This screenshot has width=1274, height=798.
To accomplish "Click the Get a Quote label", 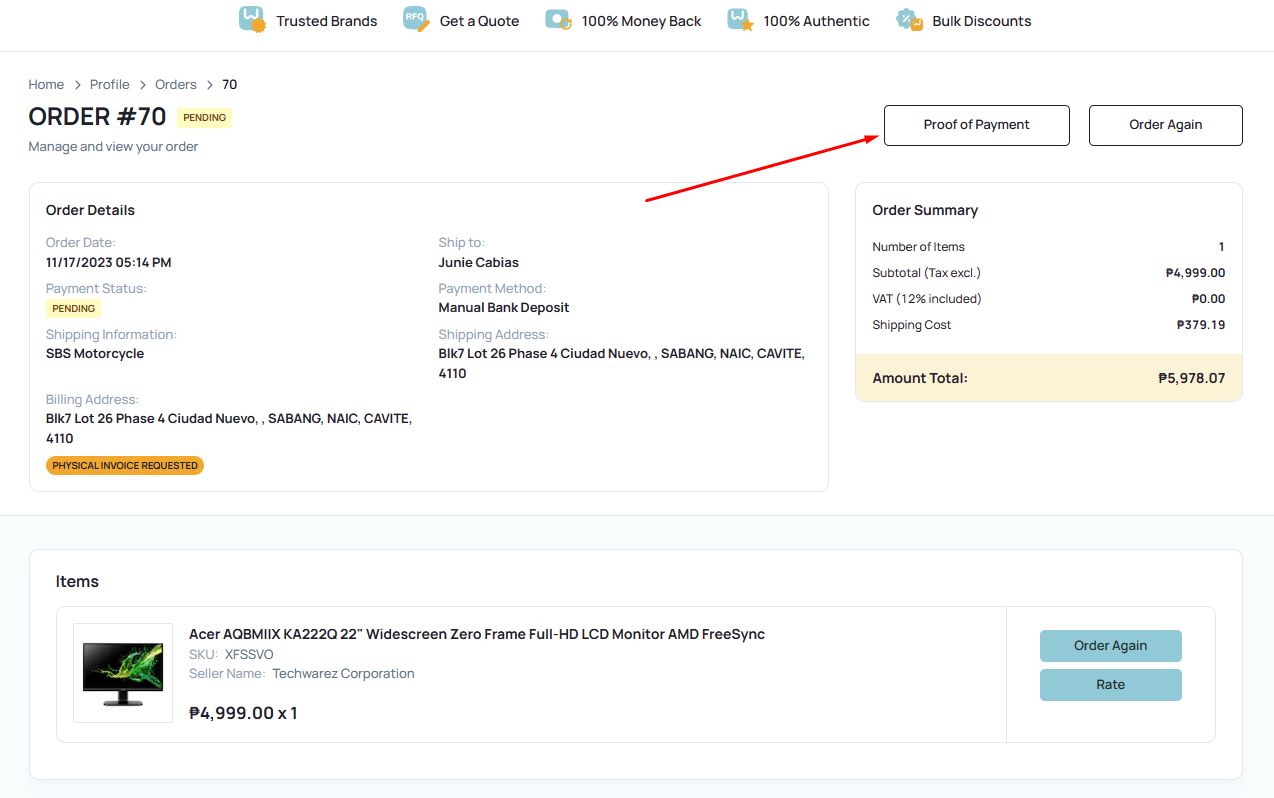I will coord(480,21).
